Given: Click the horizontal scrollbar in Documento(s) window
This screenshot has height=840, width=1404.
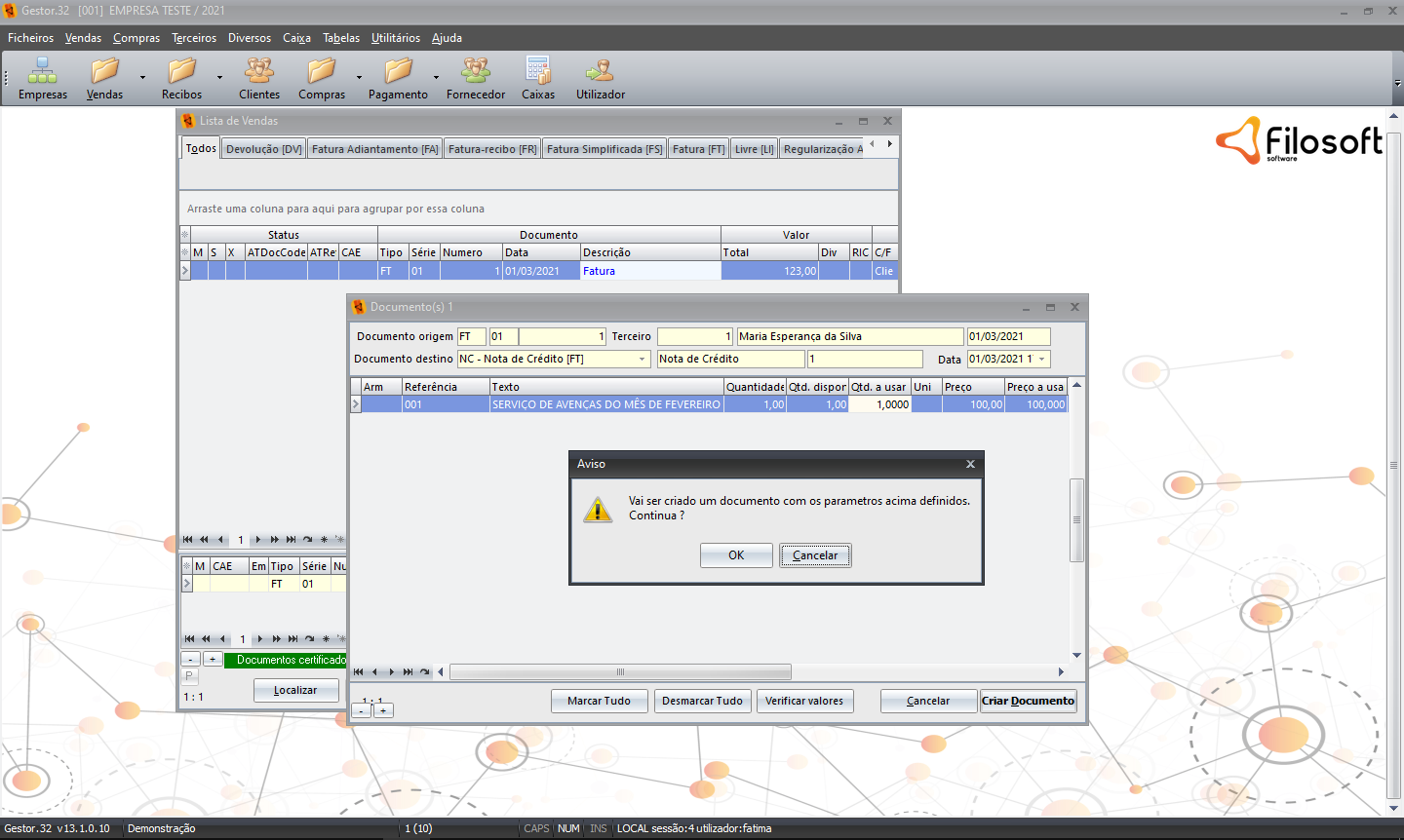Looking at the screenshot, I should [620, 672].
